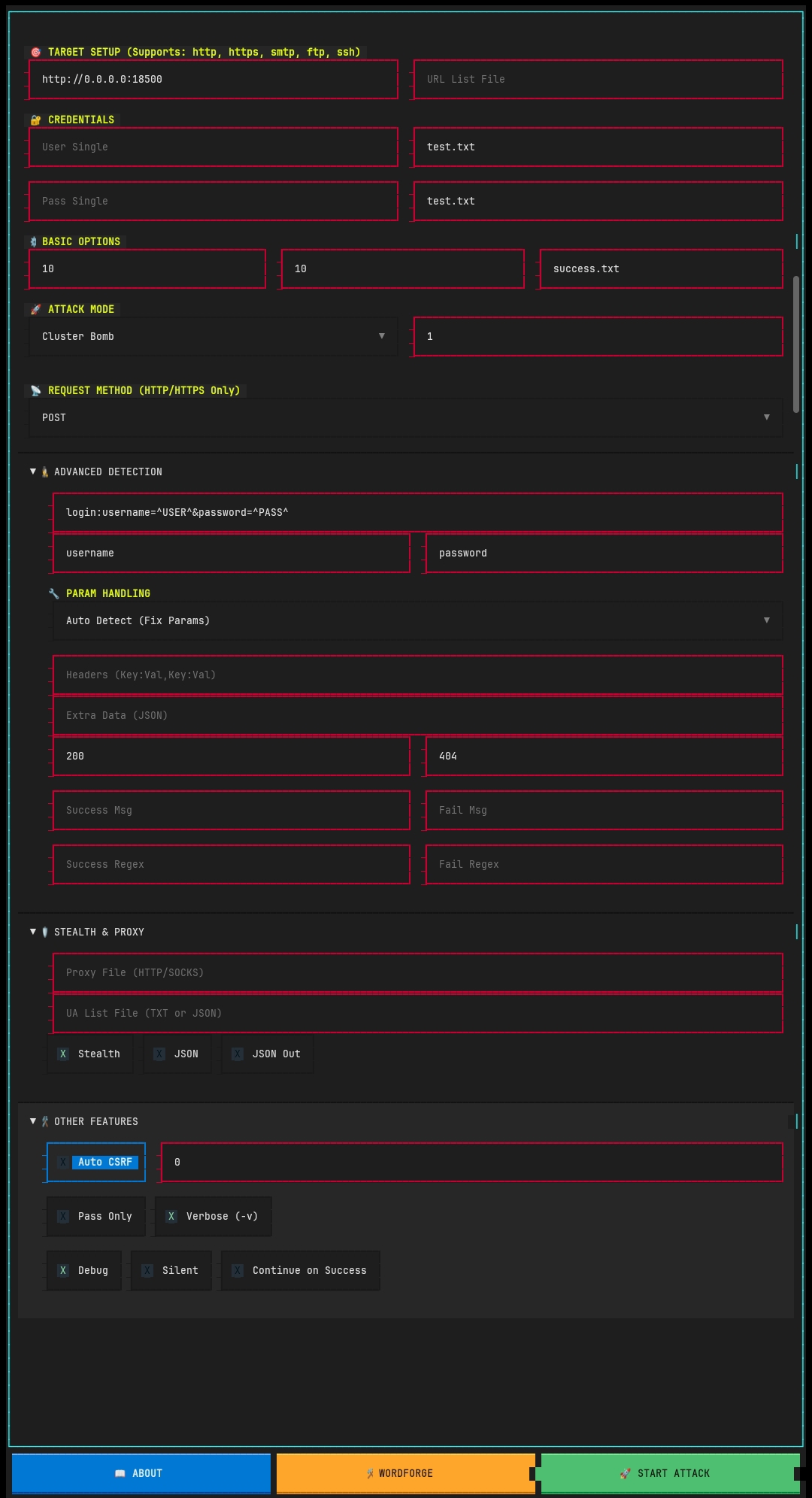Click the password parameter field
The image size is (812, 1498).
[x=604, y=553]
